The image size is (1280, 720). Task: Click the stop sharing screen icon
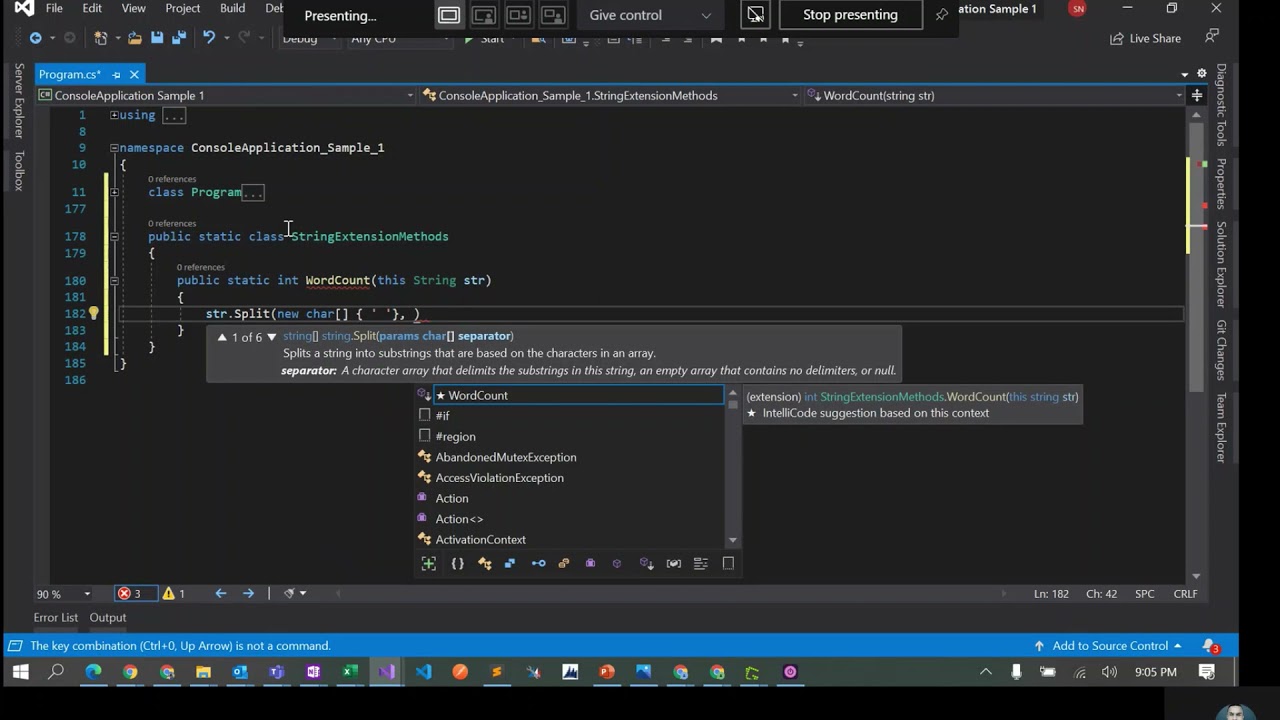click(x=756, y=15)
